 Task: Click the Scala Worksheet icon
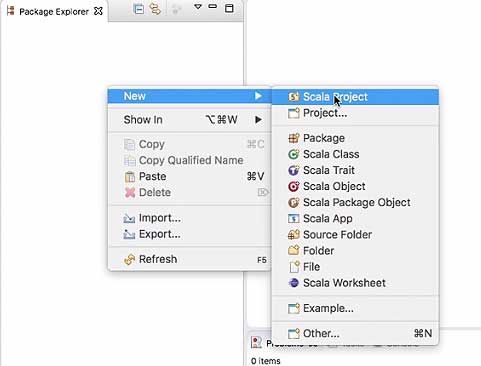coord(294,283)
